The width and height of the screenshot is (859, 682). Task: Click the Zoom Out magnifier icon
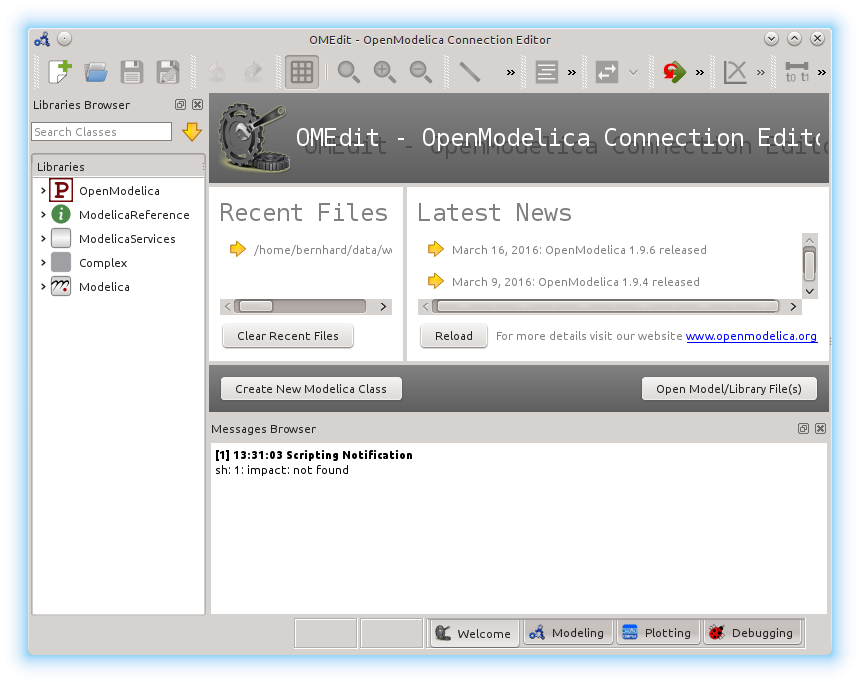tap(421, 72)
